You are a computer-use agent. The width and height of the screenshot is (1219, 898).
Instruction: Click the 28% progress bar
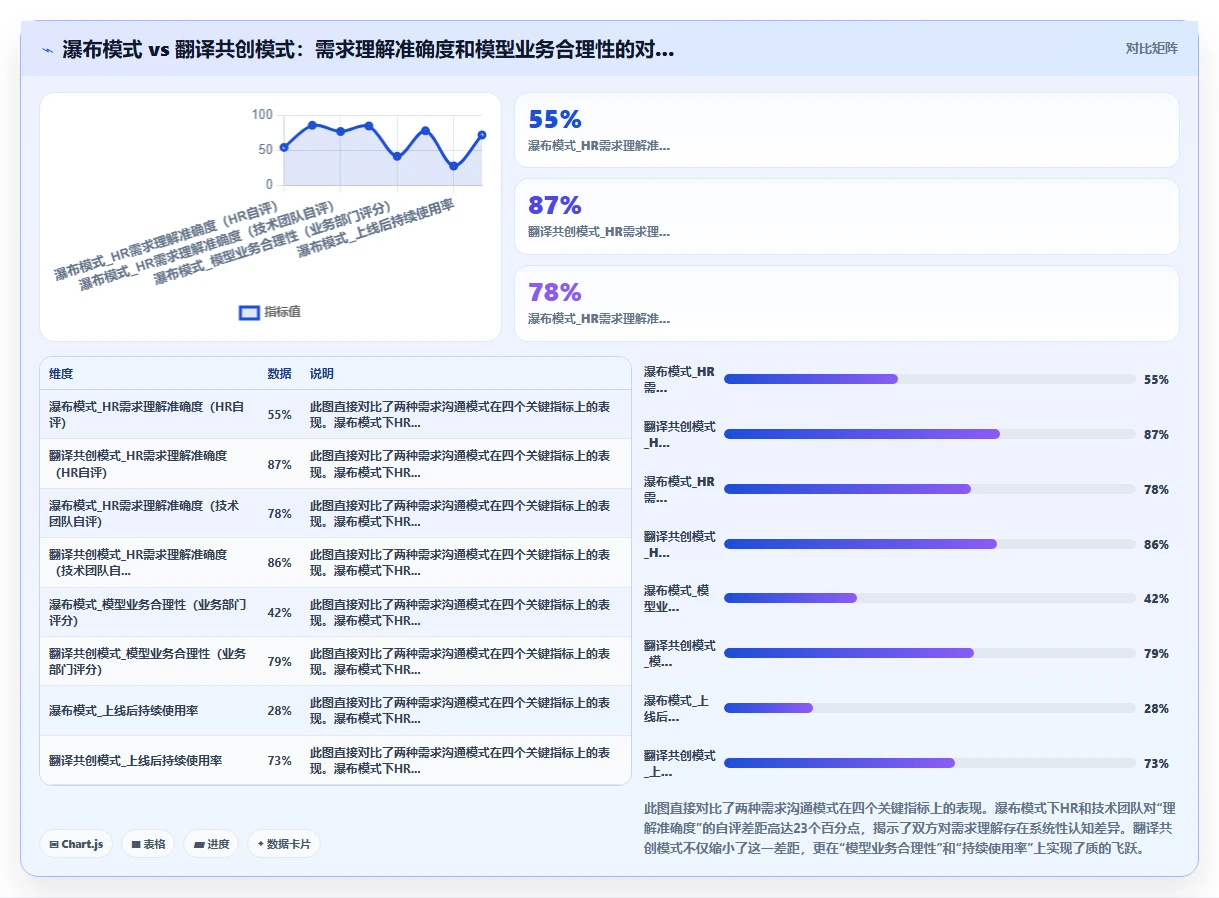[x=930, y=708]
